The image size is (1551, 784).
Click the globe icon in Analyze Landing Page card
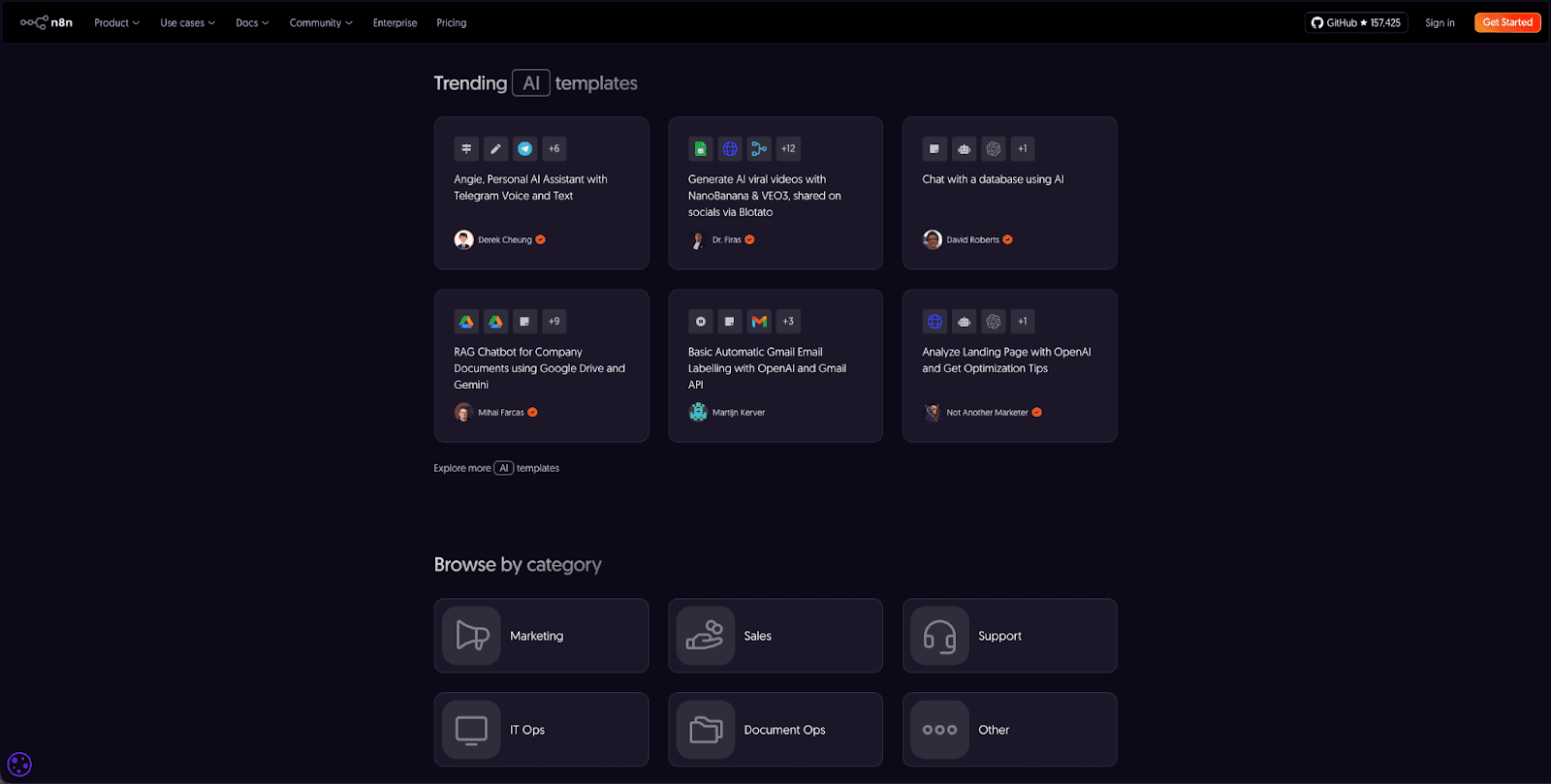934,321
